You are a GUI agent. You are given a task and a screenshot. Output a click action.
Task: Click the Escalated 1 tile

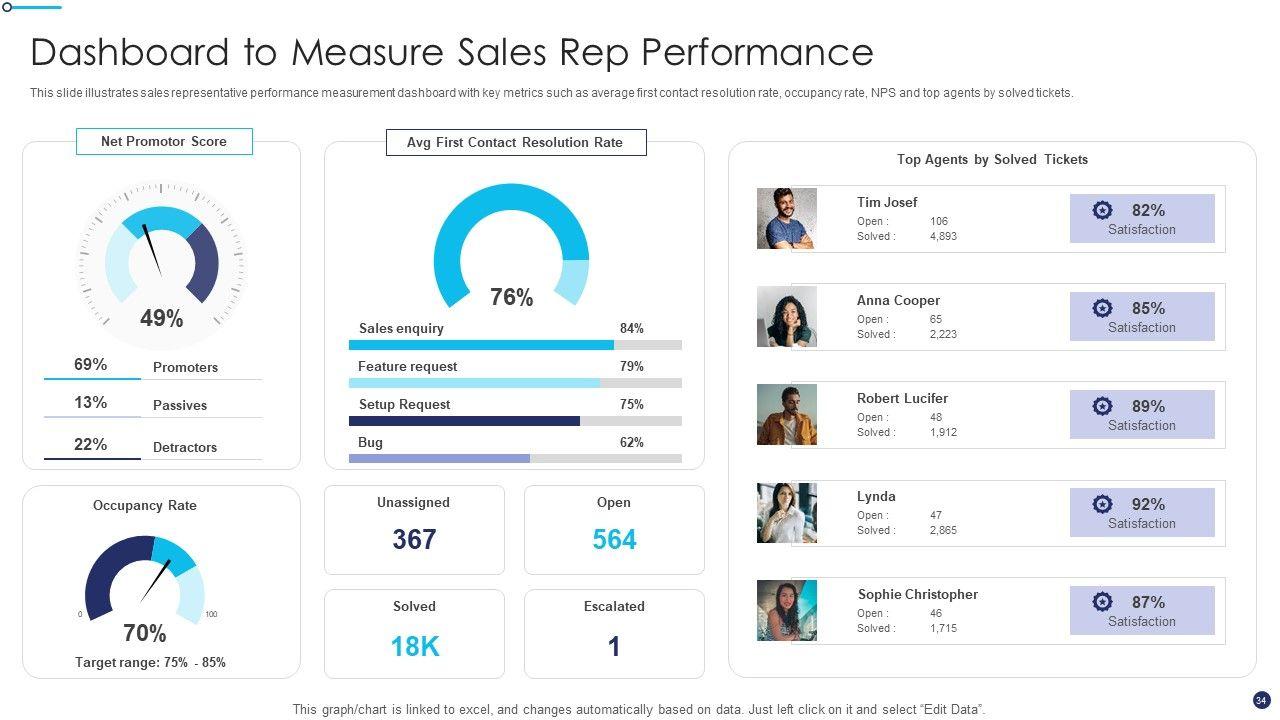coord(614,634)
